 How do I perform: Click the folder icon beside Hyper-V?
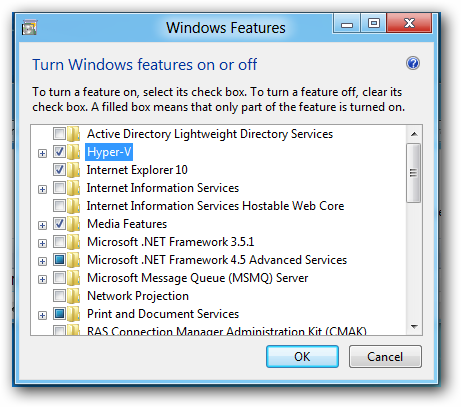tap(73, 152)
